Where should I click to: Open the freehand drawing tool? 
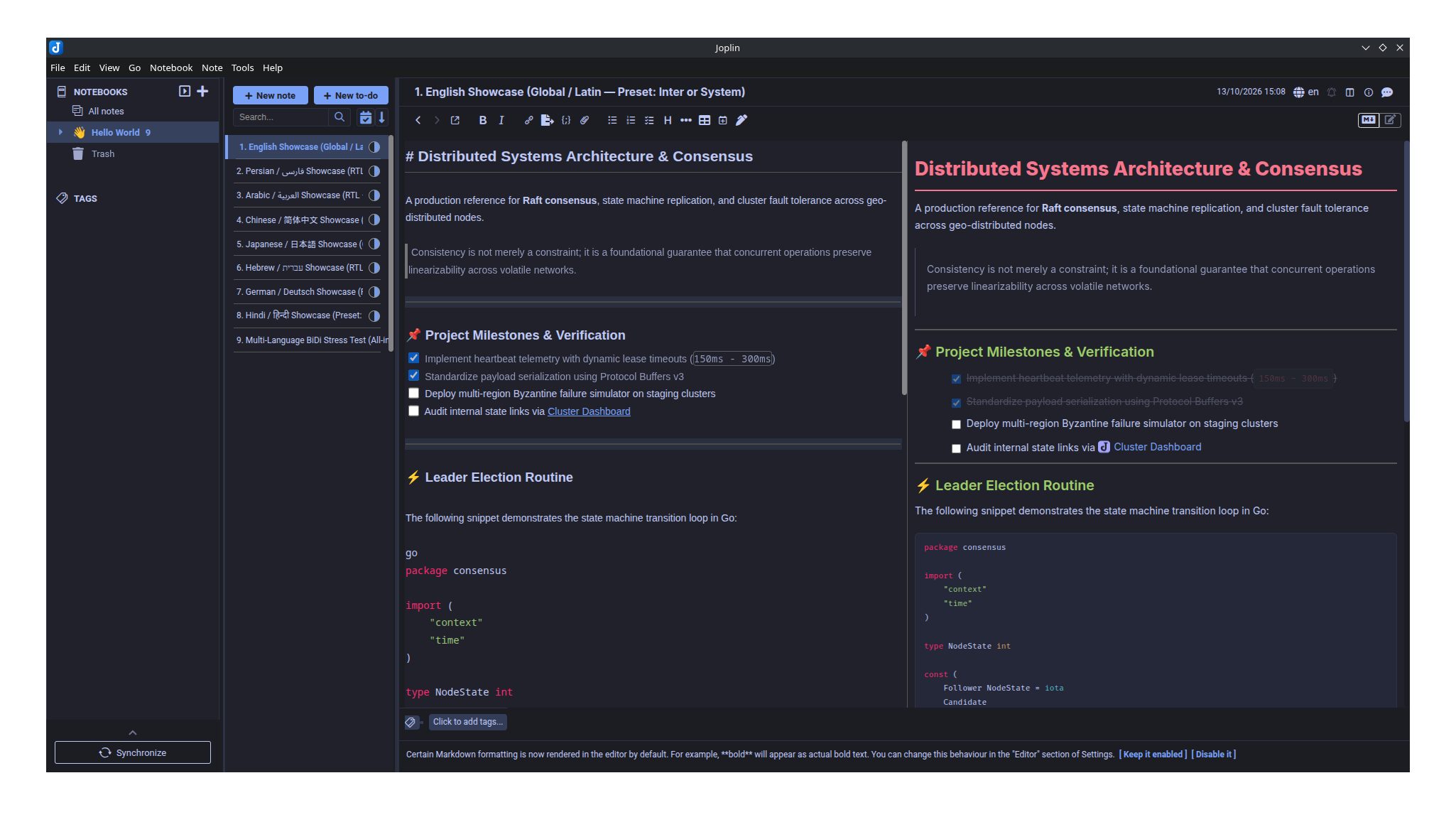tap(741, 120)
